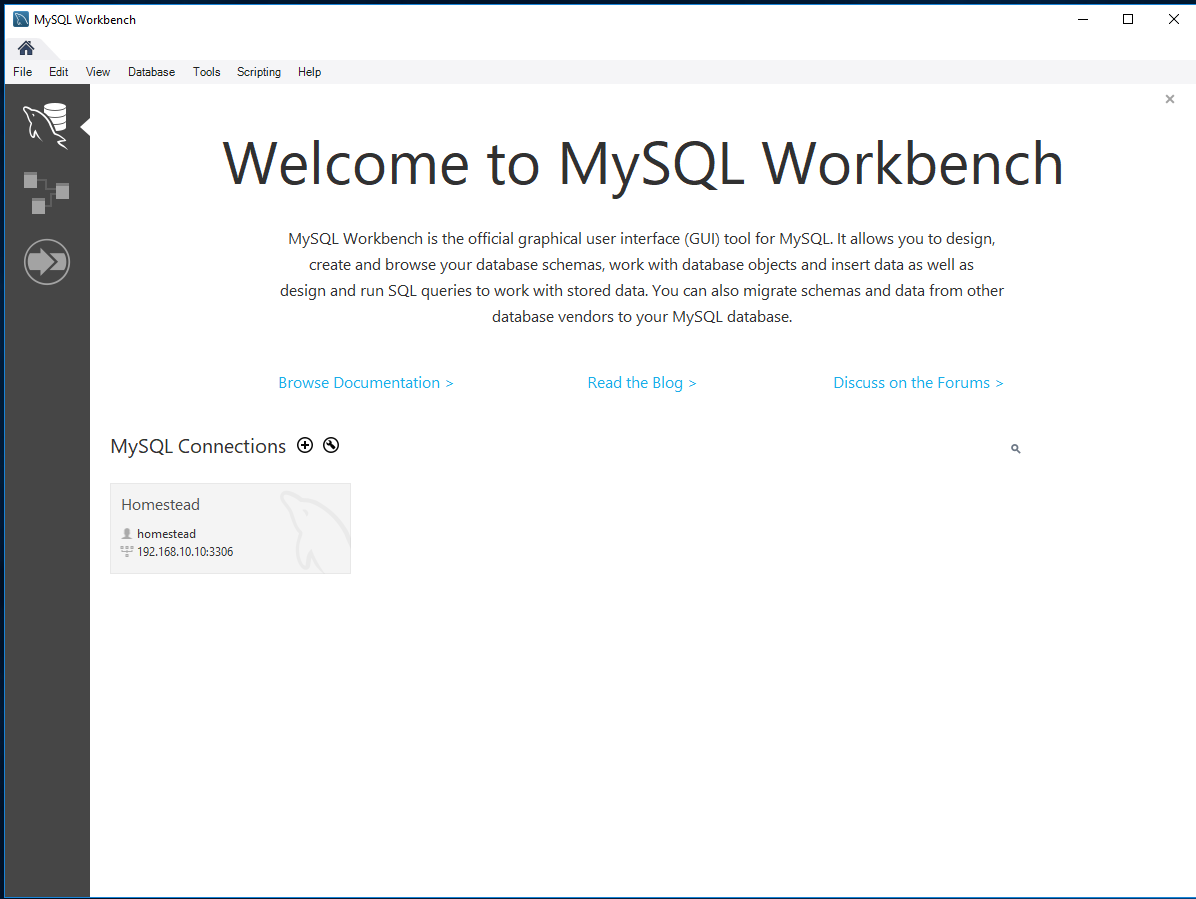Open the models view sidebar icon
Viewport: 1196px width, 899px height.
[x=46, y=193]
